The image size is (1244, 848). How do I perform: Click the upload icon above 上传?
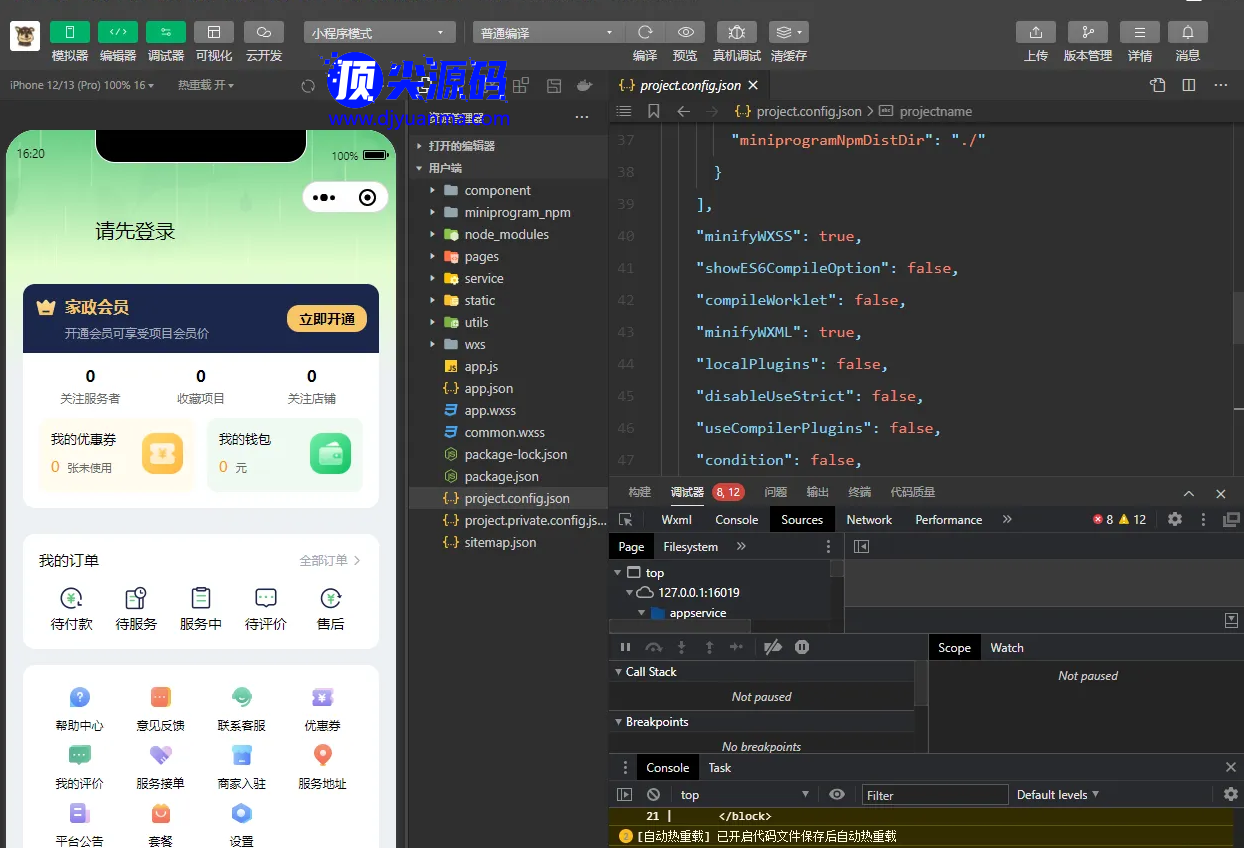(x=1036, y=32)
